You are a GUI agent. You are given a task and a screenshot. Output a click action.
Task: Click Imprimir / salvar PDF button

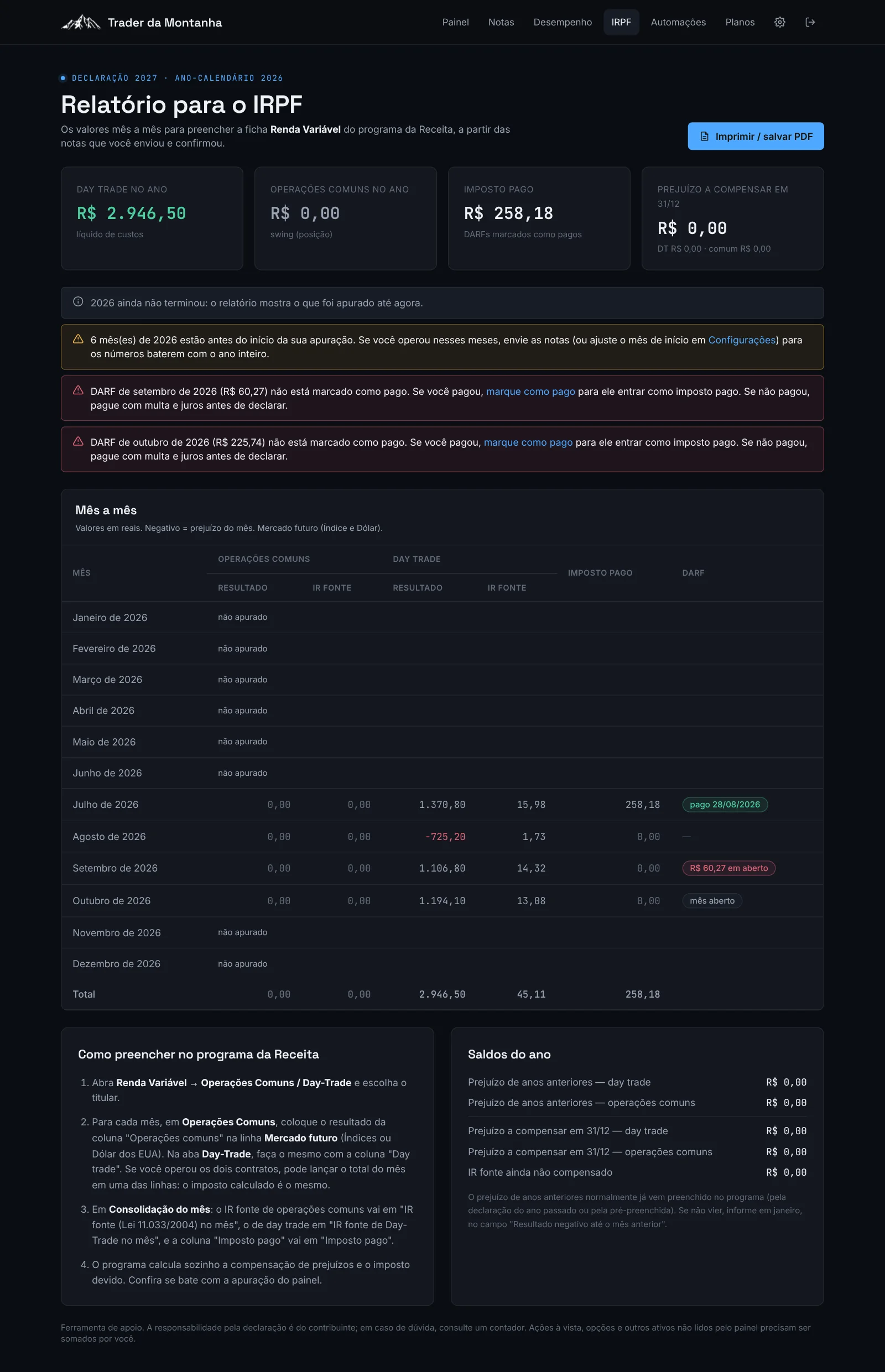tap(756, 136)
